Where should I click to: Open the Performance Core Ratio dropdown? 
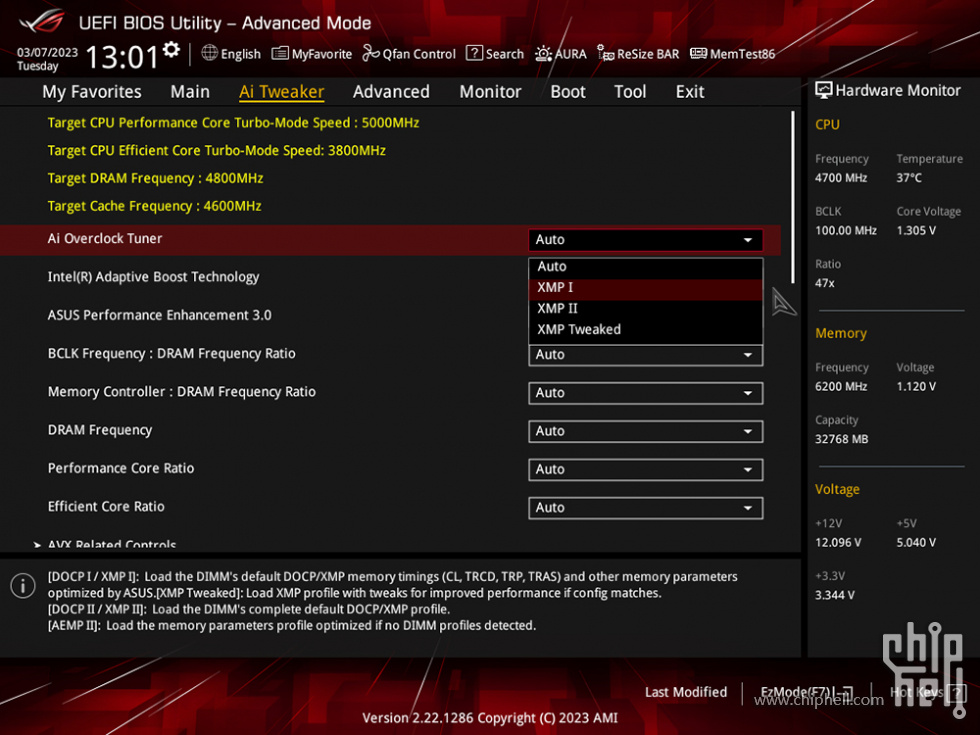645,469
